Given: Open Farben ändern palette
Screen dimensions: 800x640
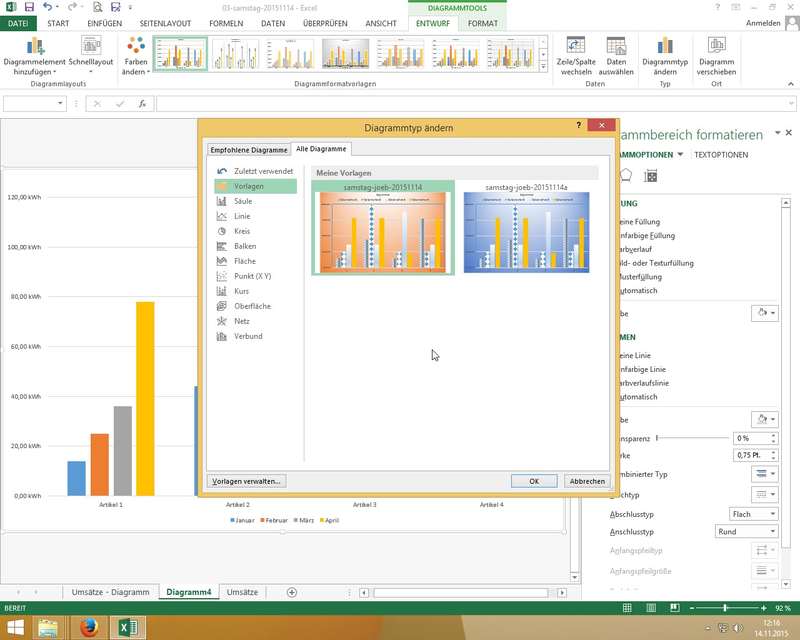Looking at the screenshot, I should tap(135, 55).
